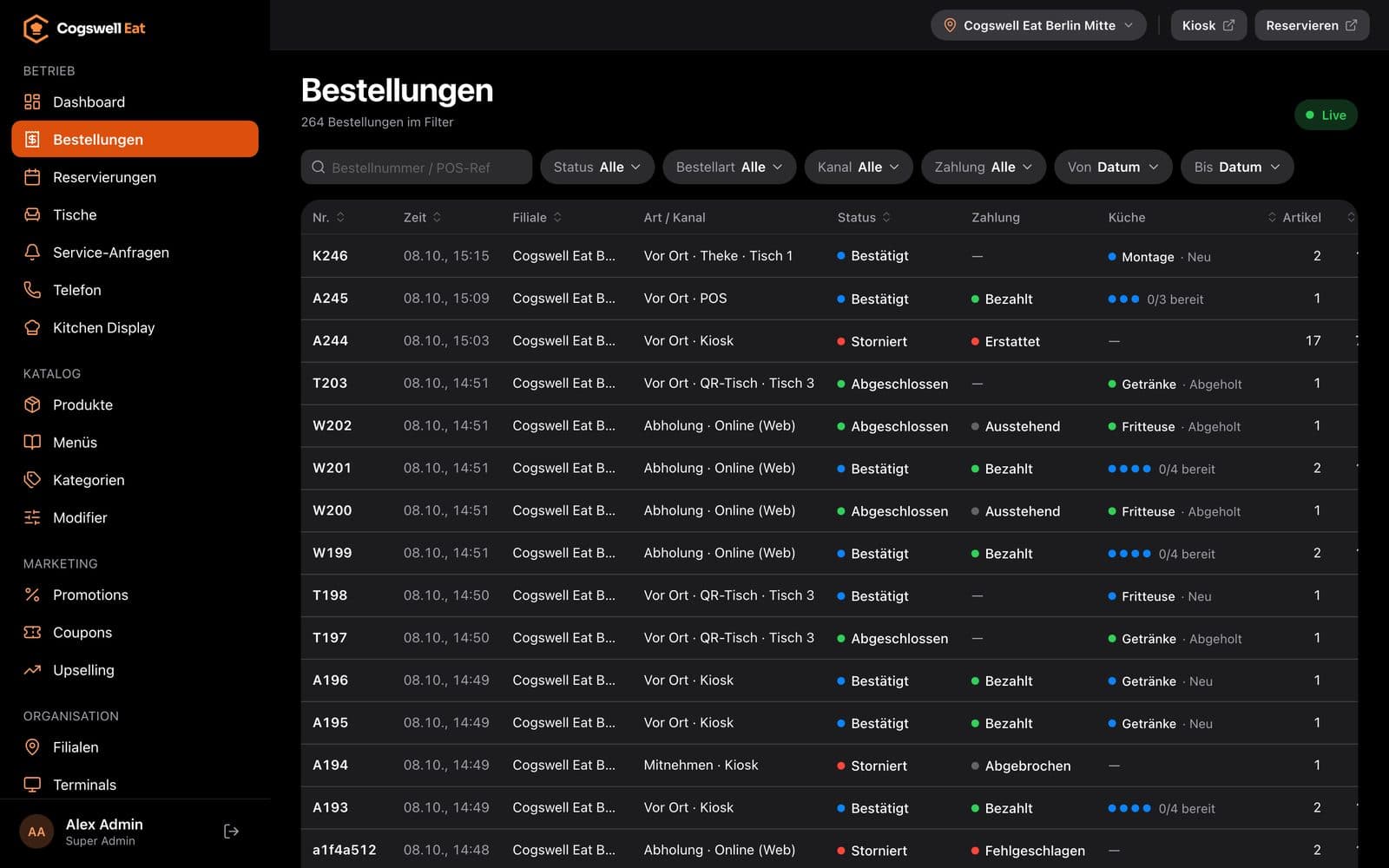
Task: Sort orders by Zeit column header
Action: (x=422, y=217)
